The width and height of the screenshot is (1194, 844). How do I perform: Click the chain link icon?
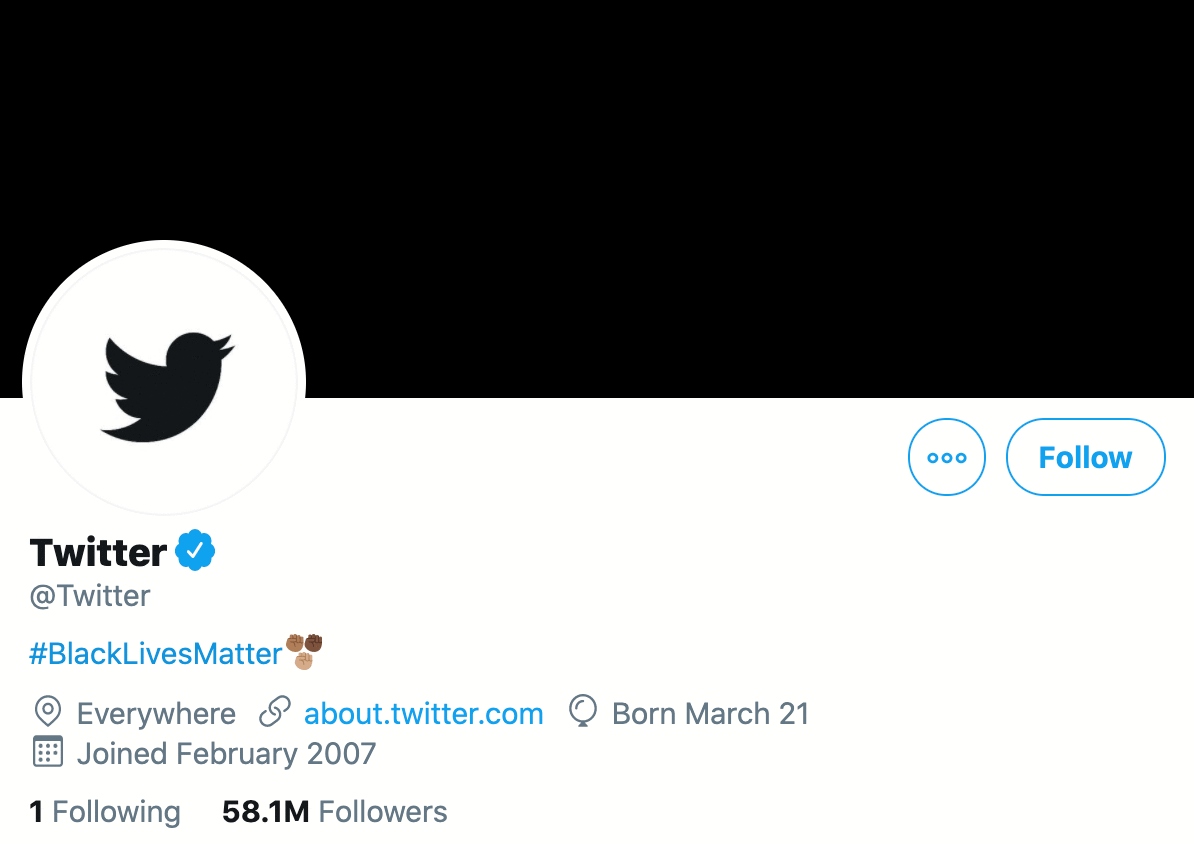coord(274,713)
